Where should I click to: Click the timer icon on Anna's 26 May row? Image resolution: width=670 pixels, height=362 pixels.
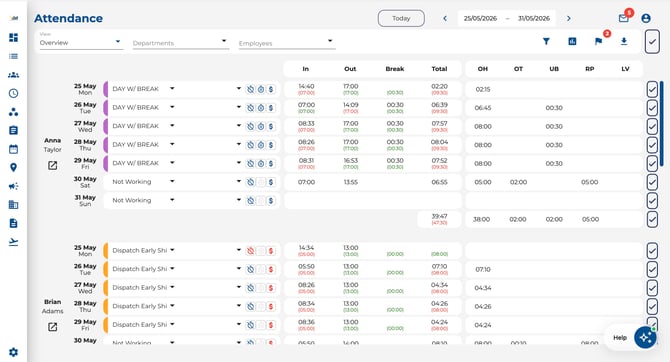[261, 108]
